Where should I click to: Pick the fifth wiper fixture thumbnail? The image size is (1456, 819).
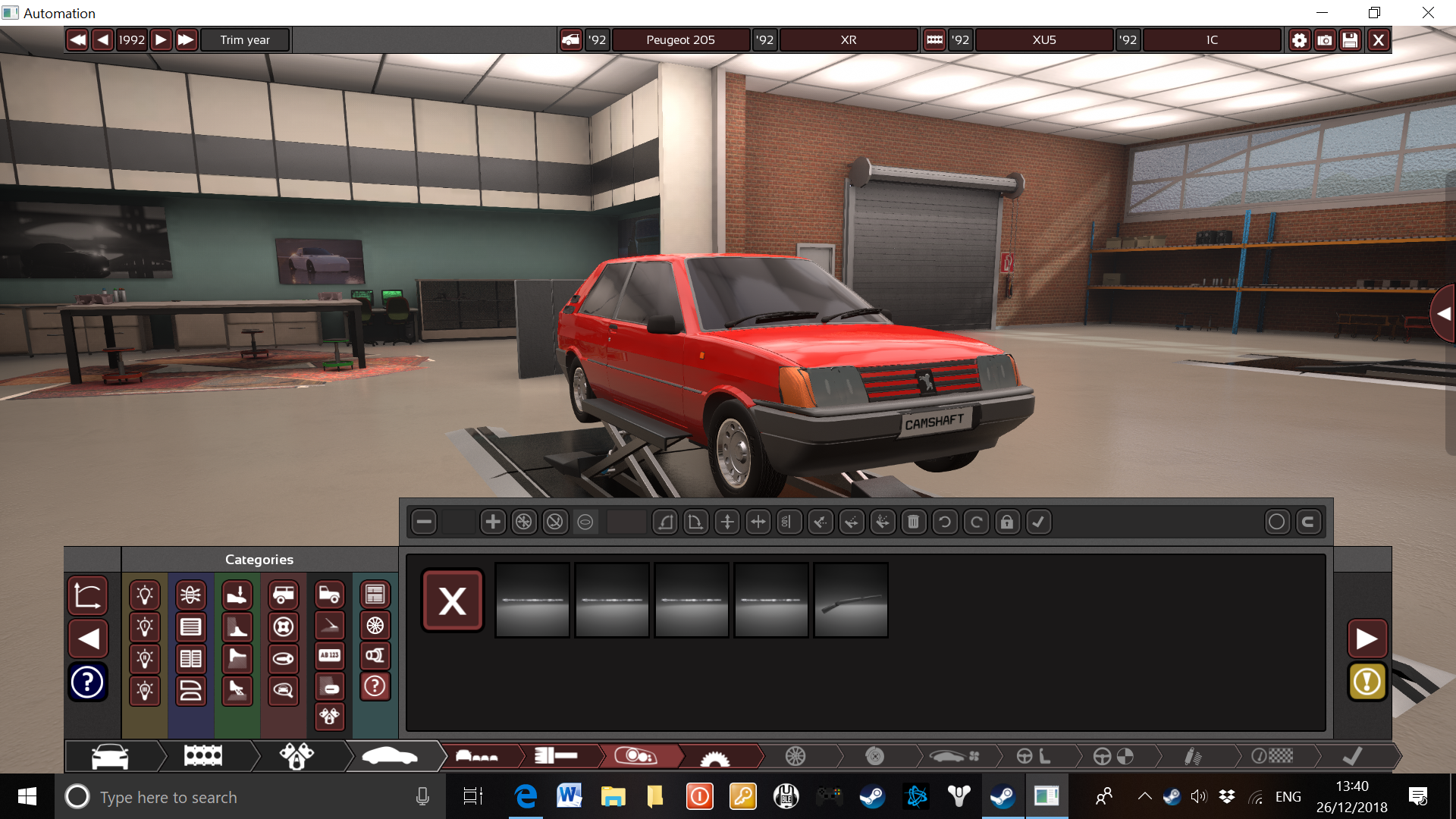(851, 600)
